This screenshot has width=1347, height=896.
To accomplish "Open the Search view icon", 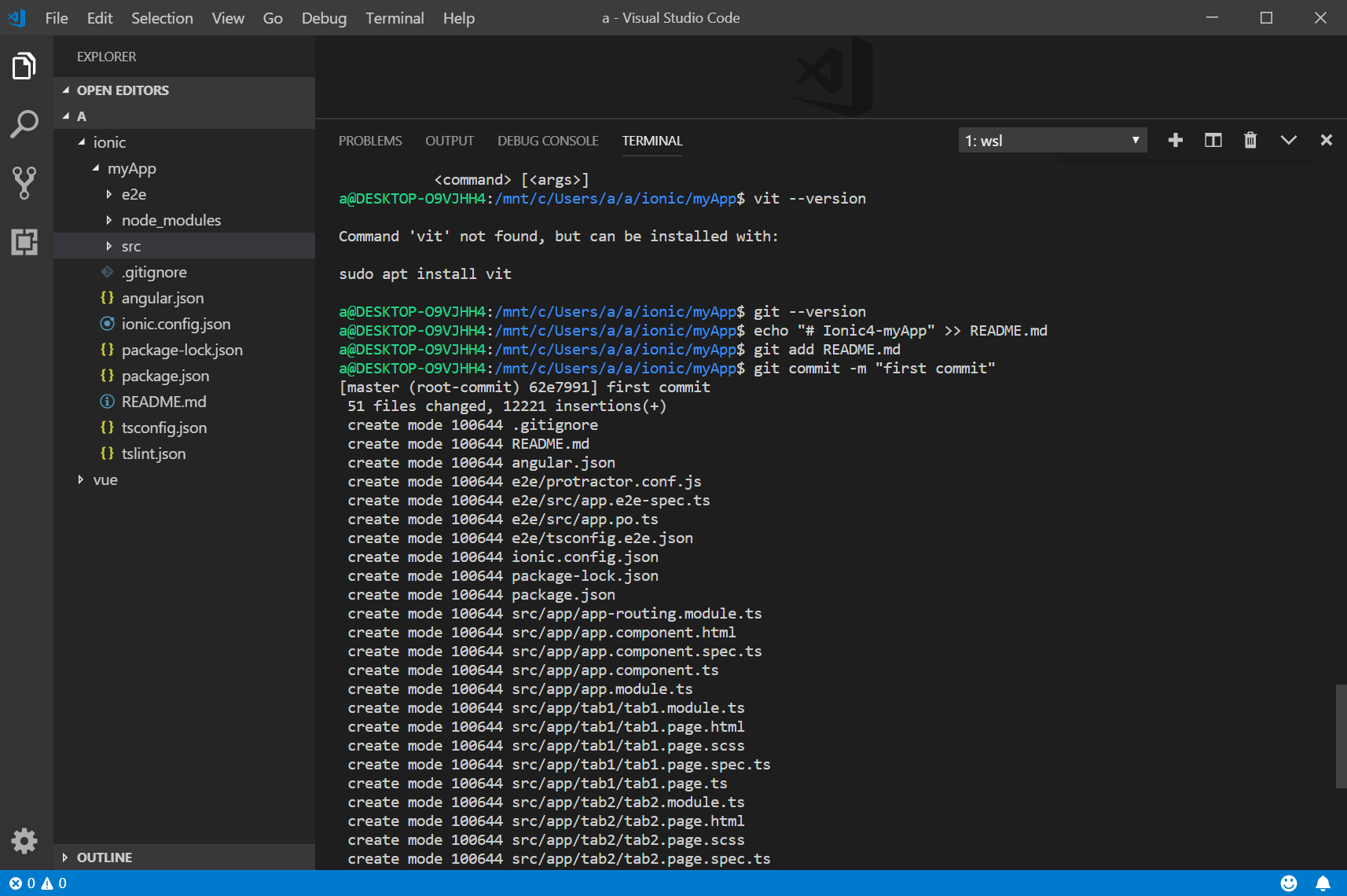I will point(24,124).
